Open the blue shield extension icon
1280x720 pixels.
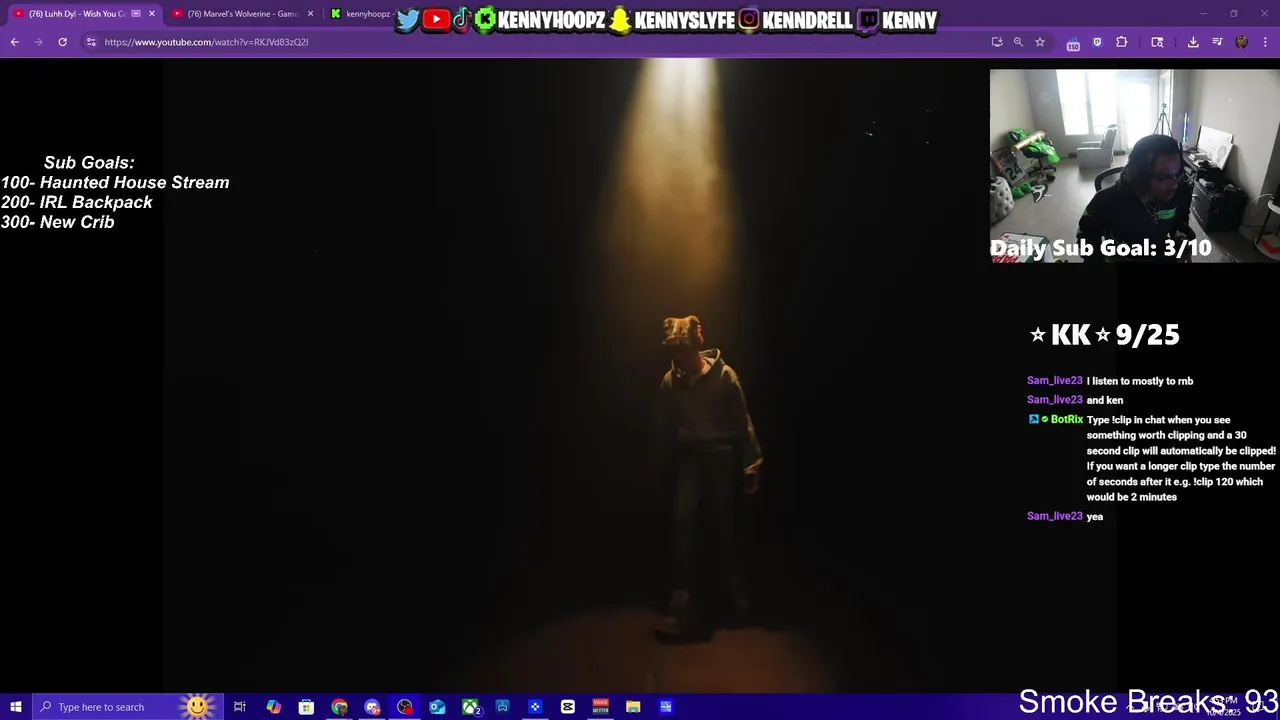click(1097, 42)
